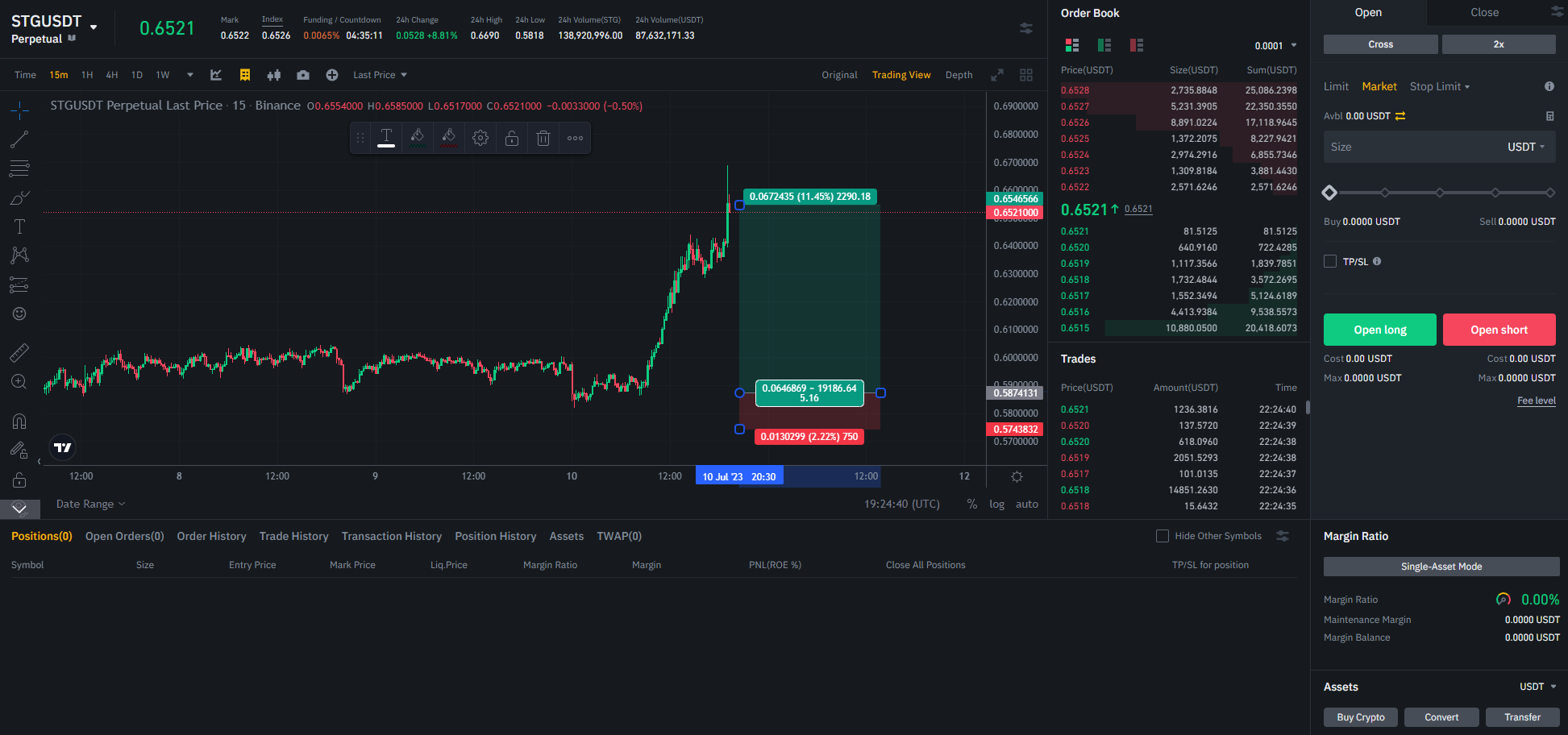Open the Position History tab
The height and width of the screenshot is (735, 1568).
[x=495, y=536]
